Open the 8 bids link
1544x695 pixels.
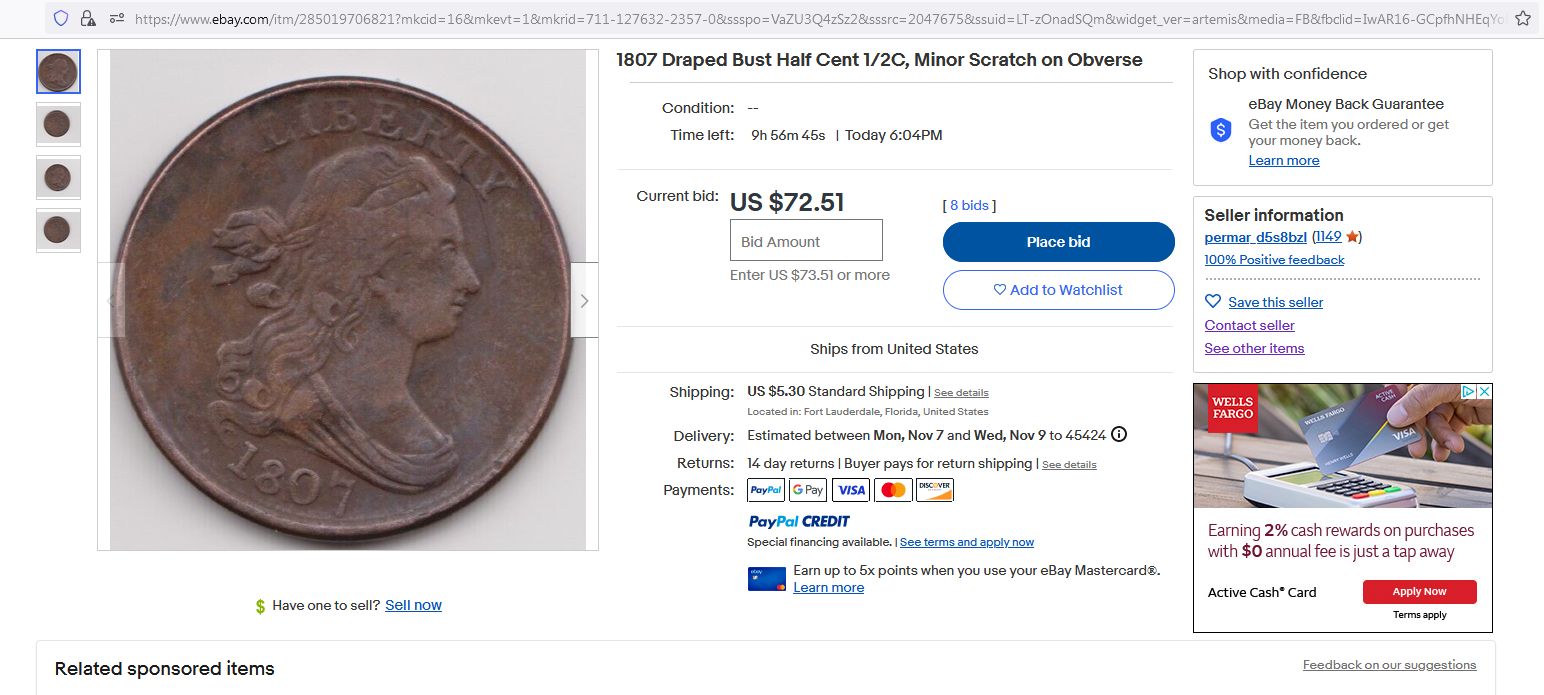point(969,206)
